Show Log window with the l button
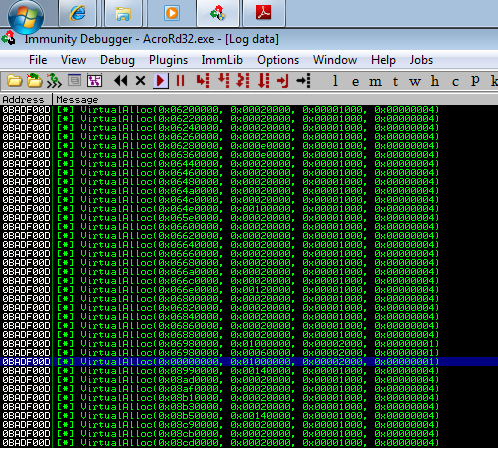498x449 pixels. [x=335, y=81]
